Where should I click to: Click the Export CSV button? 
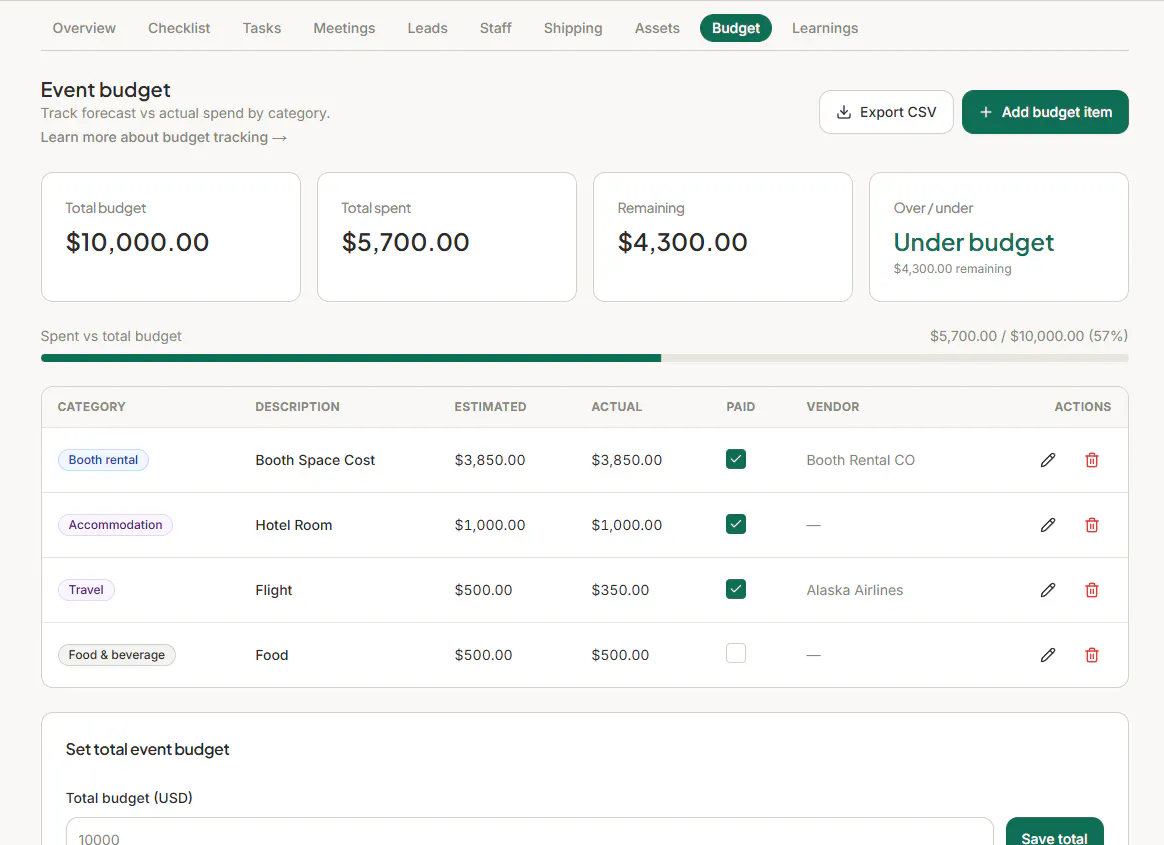[886, 112]
